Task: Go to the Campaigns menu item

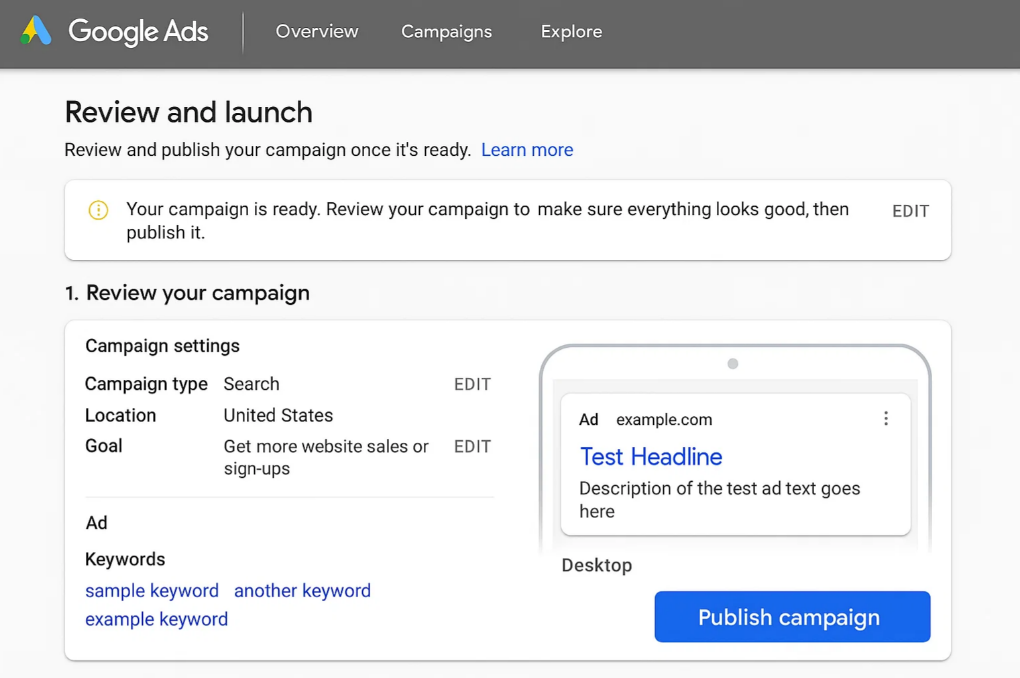Action: tap(446, 31)
